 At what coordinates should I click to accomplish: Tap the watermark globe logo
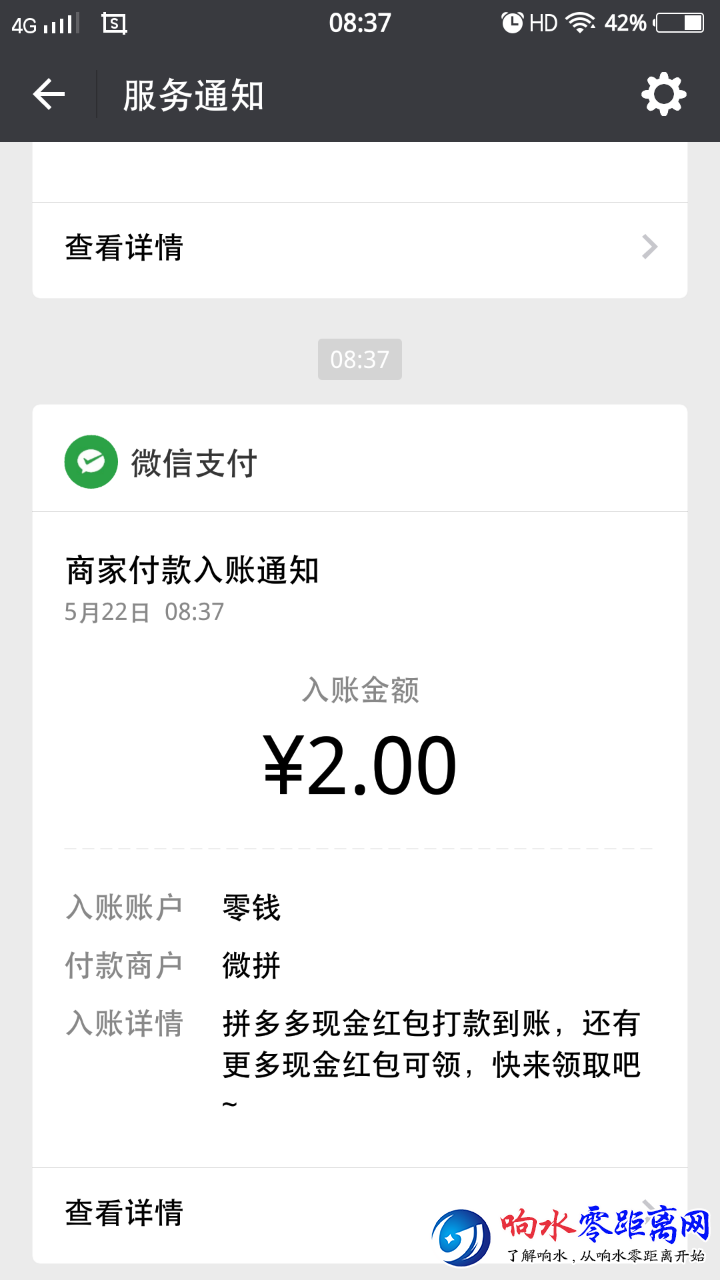coord(462,1237)
